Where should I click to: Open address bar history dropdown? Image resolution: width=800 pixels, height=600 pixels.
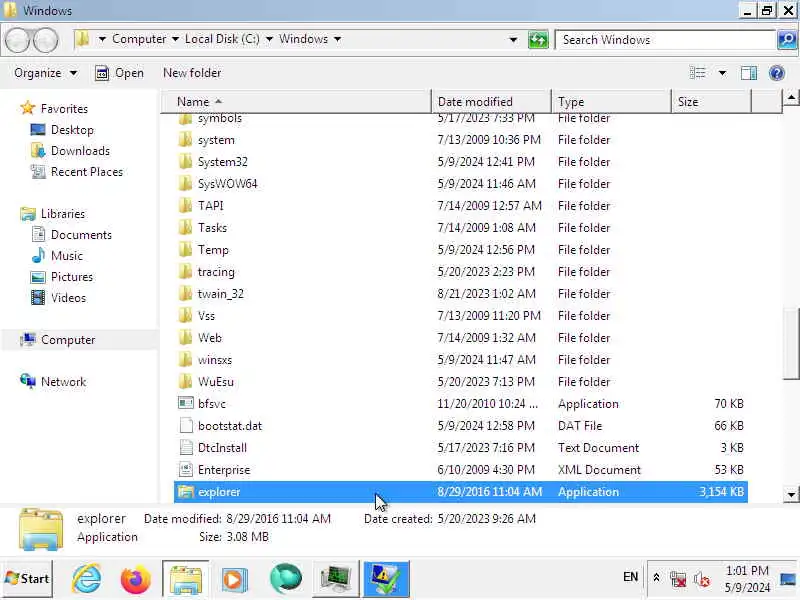point(513,40)
